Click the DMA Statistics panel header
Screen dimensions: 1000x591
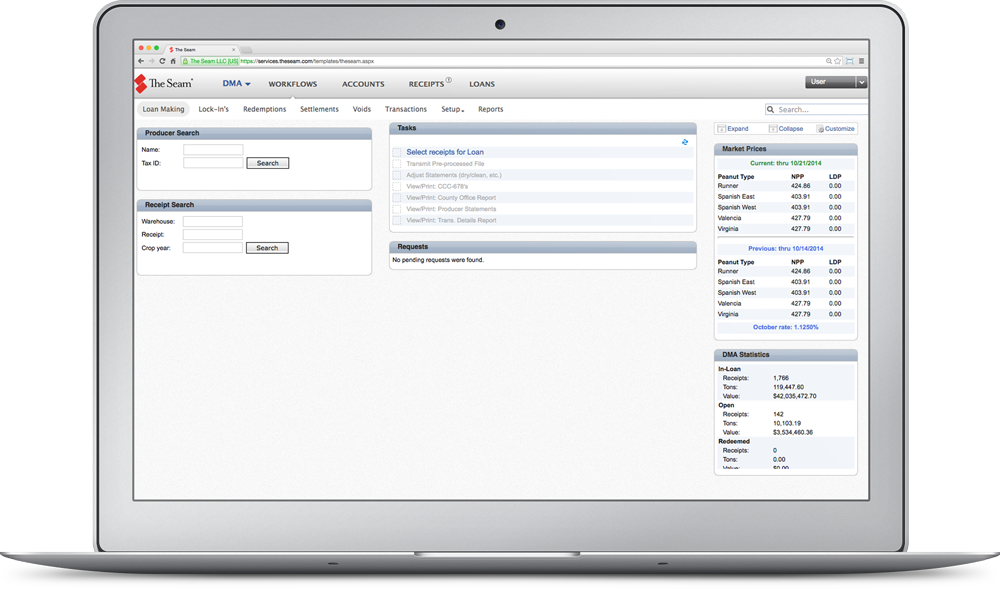786,354
